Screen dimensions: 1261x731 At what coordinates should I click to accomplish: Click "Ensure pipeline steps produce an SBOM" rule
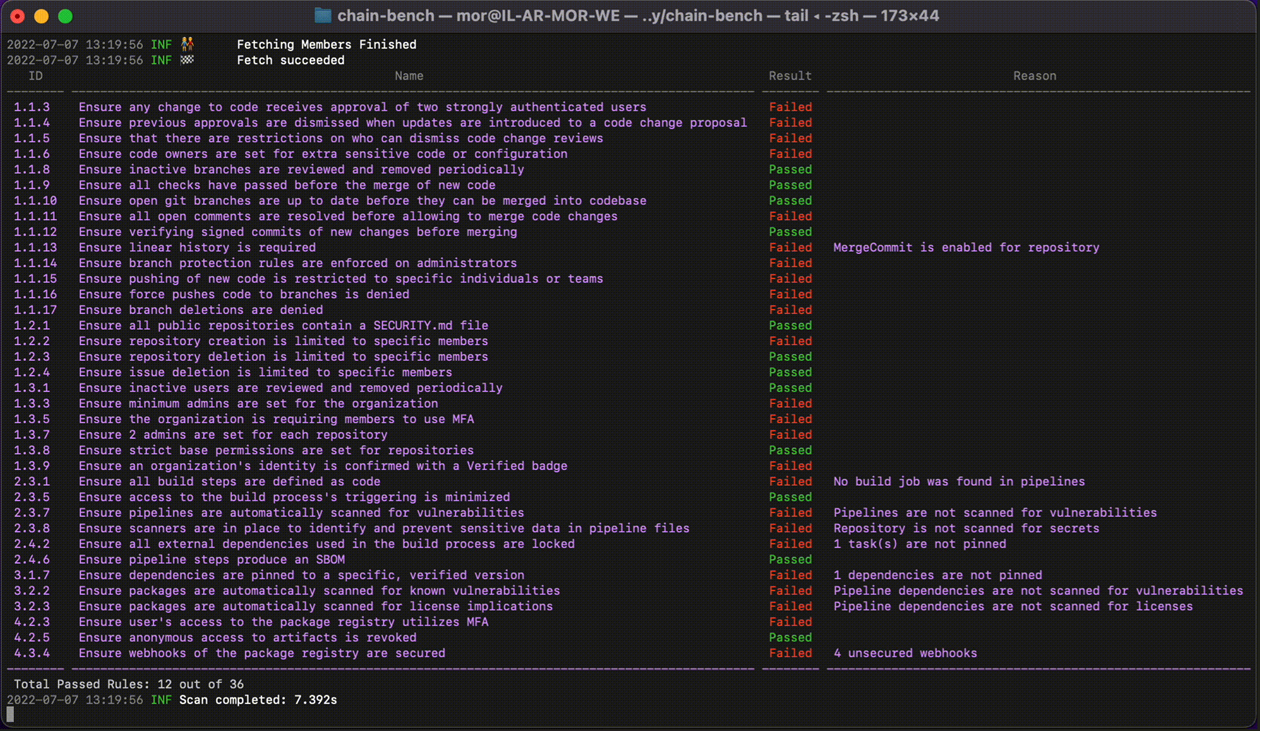(x=211, y=559)
